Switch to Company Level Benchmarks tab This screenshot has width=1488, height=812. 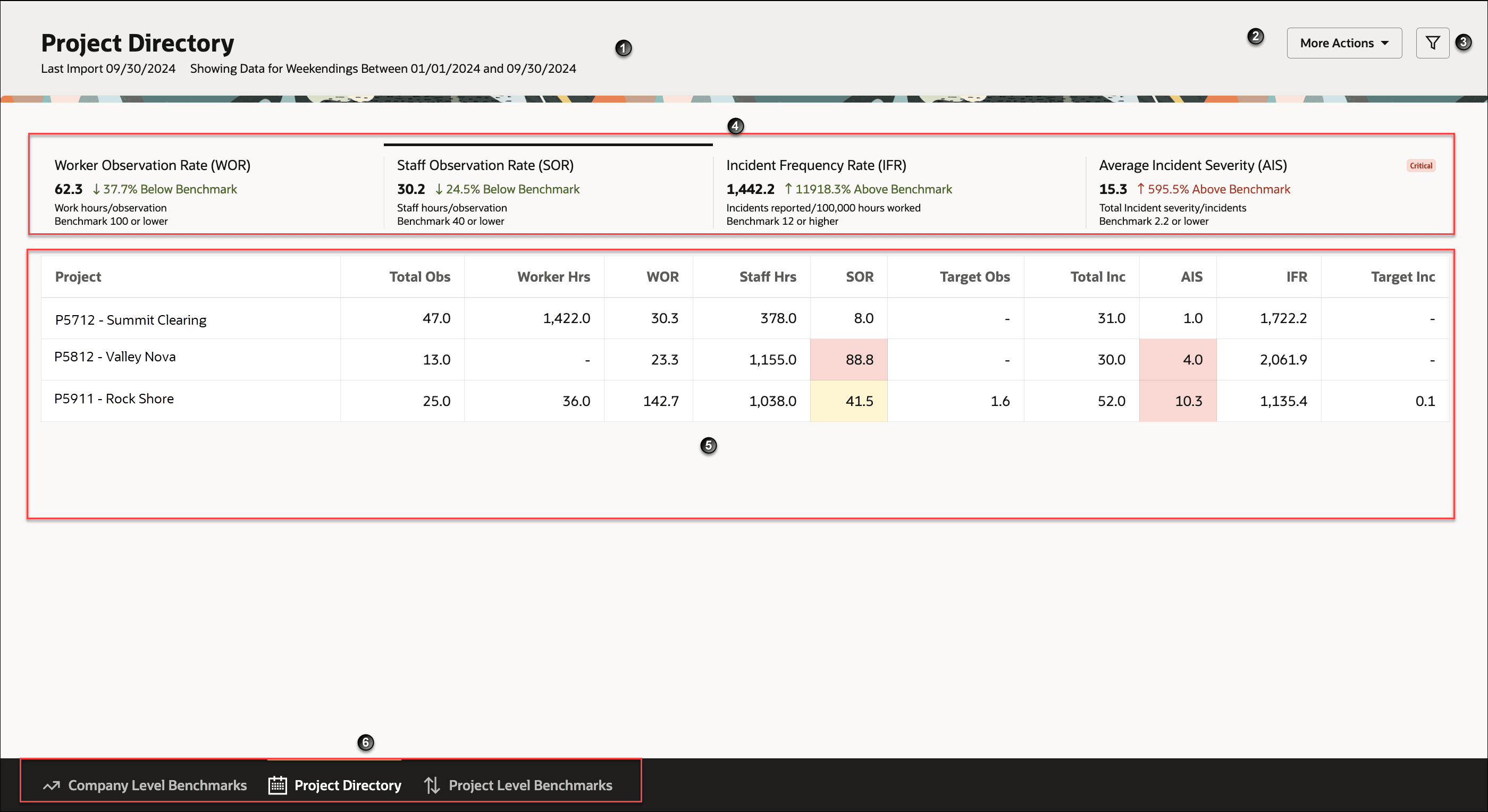[x=145, y=785]
